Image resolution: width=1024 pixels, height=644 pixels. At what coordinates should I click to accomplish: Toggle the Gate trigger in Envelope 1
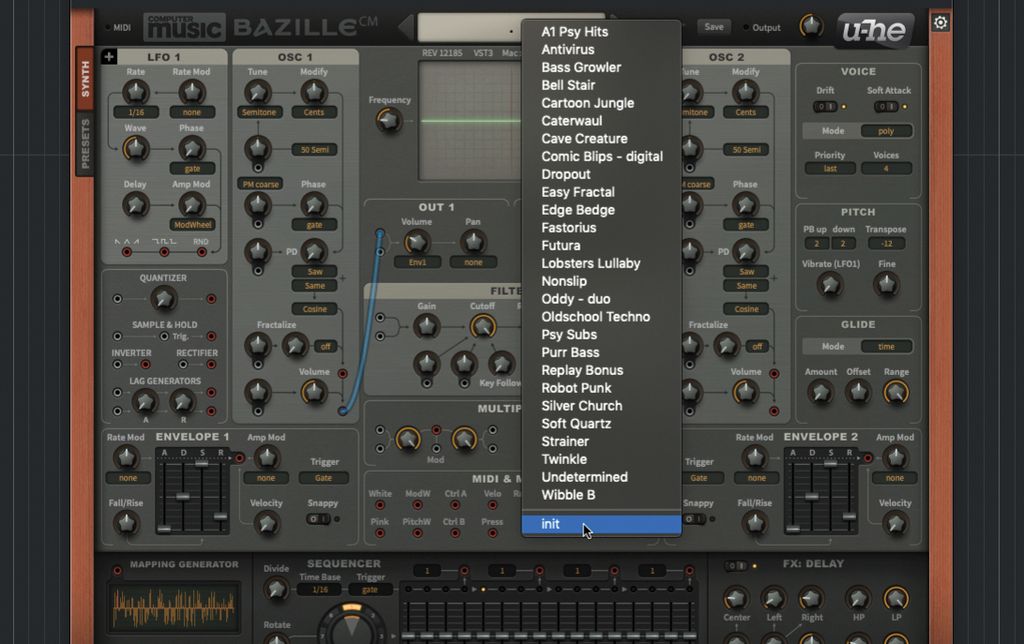tap(322, 478)
